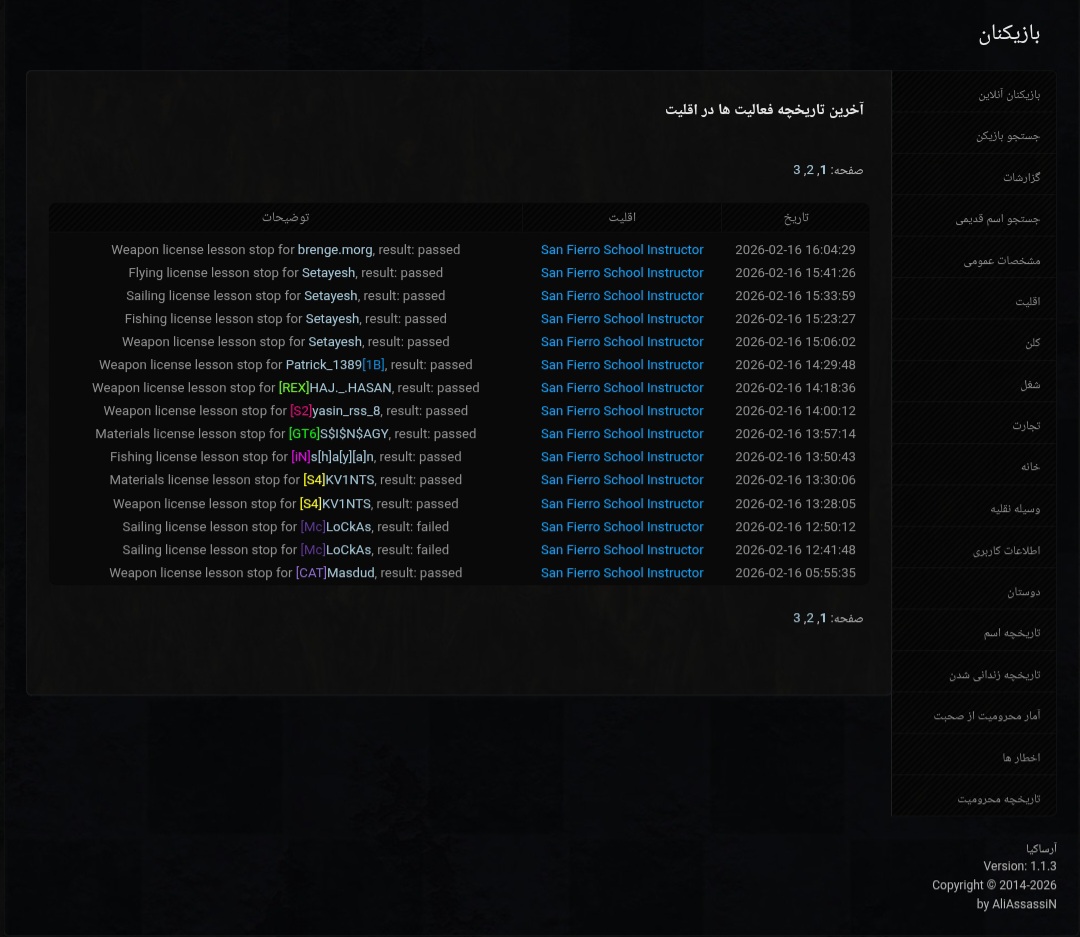
Task: Select وسیله نقلیه in the sidebar
Action: (975, 507)
